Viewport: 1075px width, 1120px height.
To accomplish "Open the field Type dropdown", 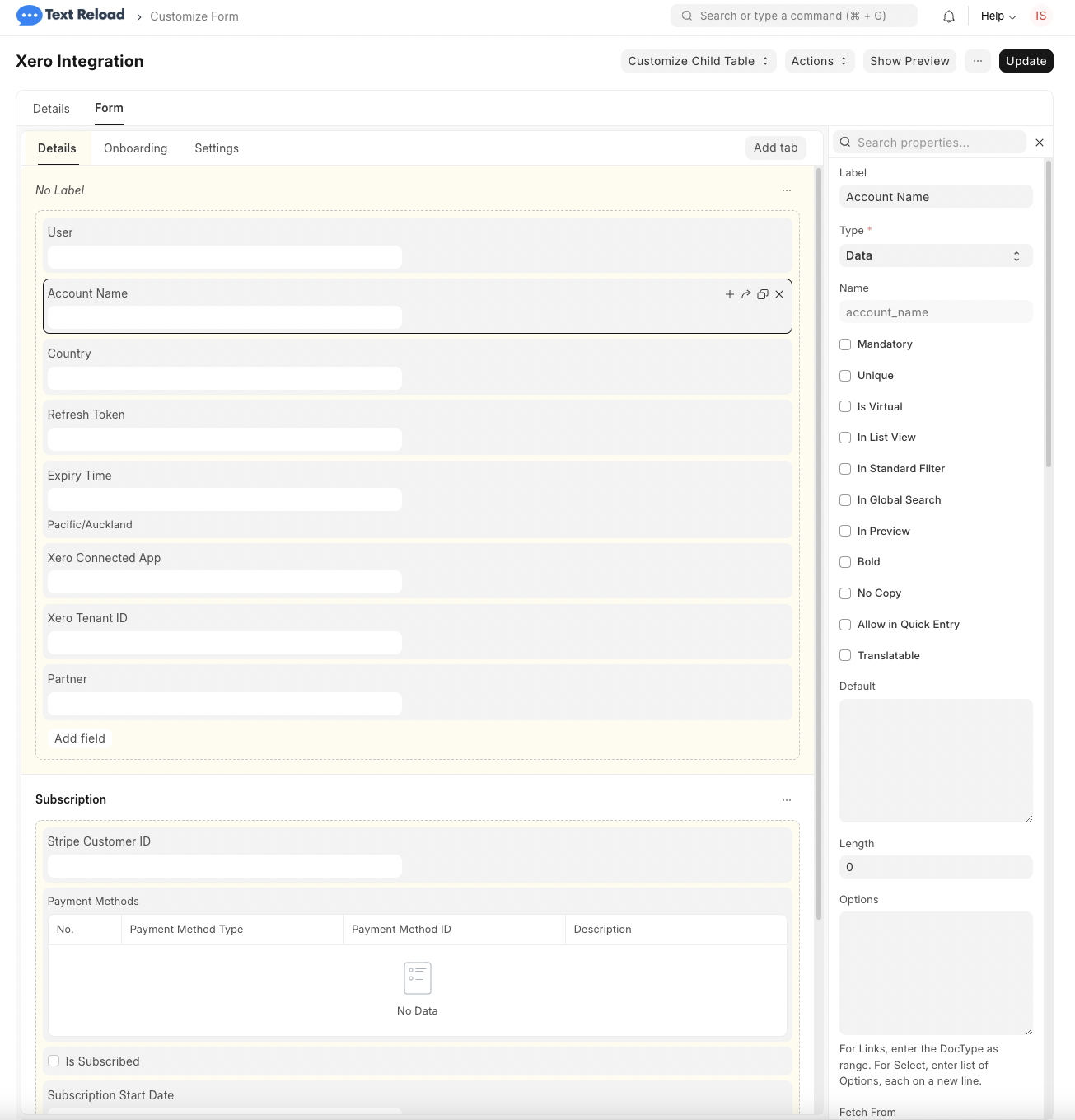I will 935,255.
